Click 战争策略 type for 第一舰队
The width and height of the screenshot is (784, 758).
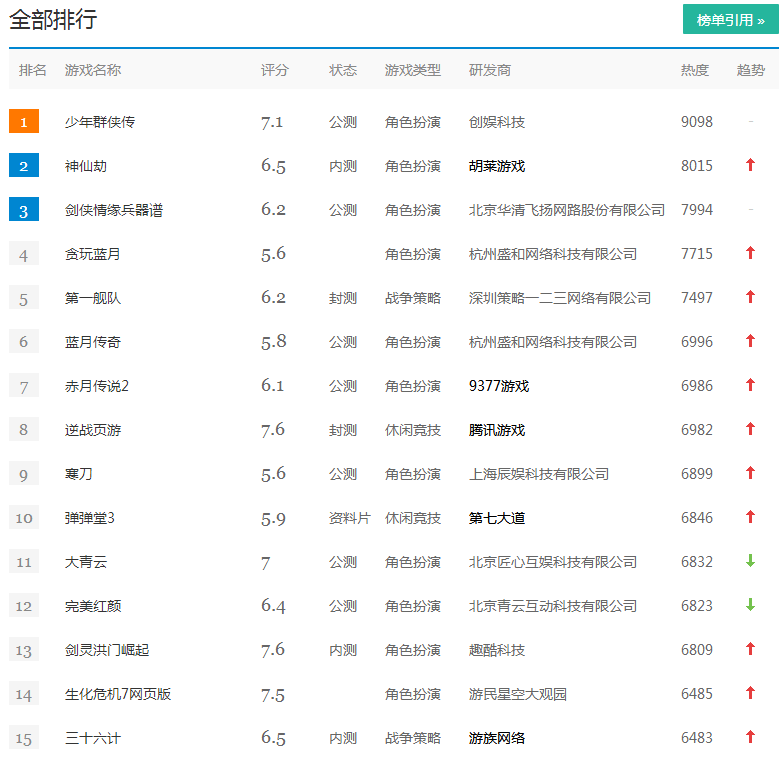pos(412,298)
